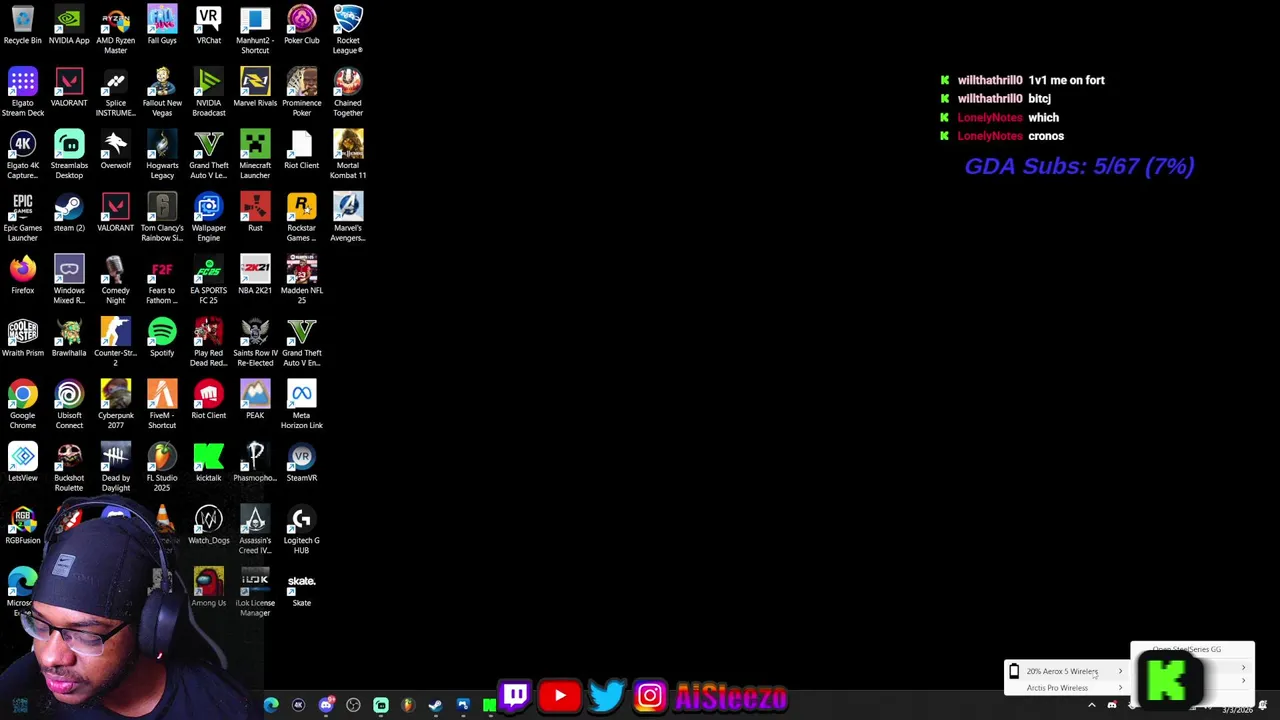Viewport: 1280px width, 720px height.
Task: Open the Spotify desktop icon
Action: click(x=162, y=338)
